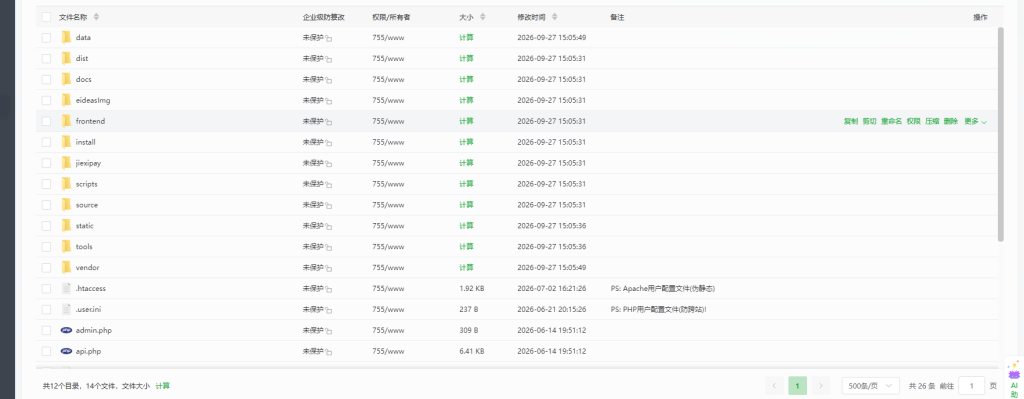The image size is (1024, 399).
Task: Click tamper-protection lock icon for data
Action: pos(328,39)
